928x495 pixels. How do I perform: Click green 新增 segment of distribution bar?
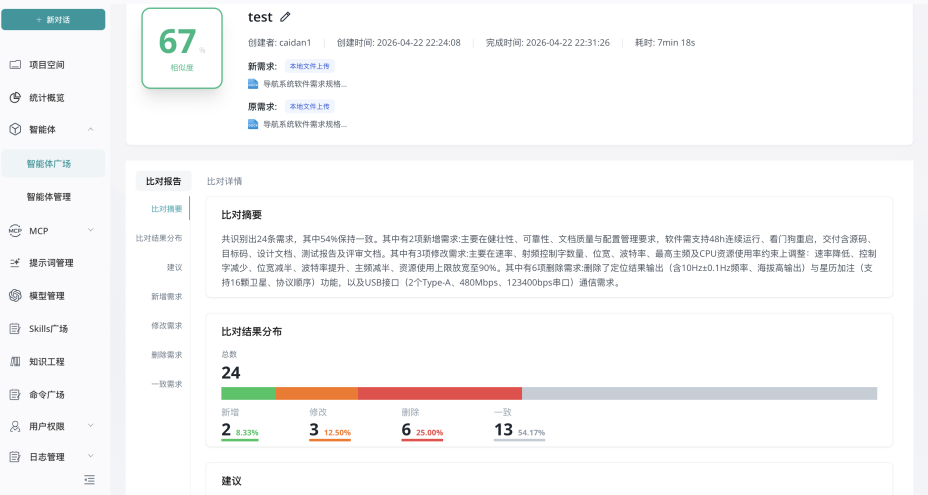(249, 394)
